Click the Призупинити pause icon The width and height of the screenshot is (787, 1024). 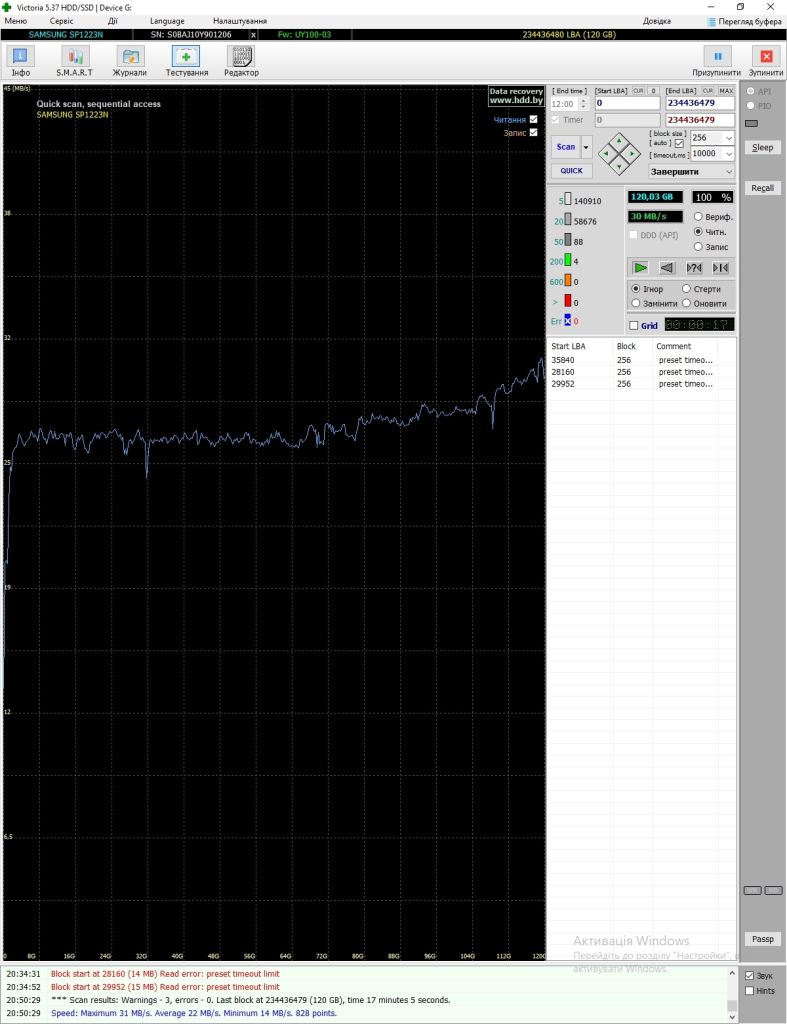pyautogui.click(x=717, y=56)
